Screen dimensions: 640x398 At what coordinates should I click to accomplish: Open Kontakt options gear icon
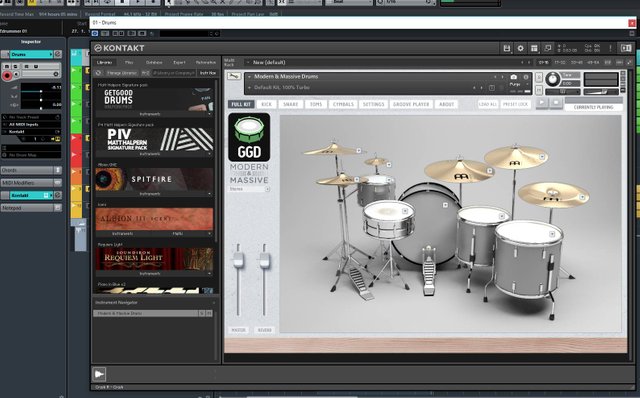tap(520, 48)
